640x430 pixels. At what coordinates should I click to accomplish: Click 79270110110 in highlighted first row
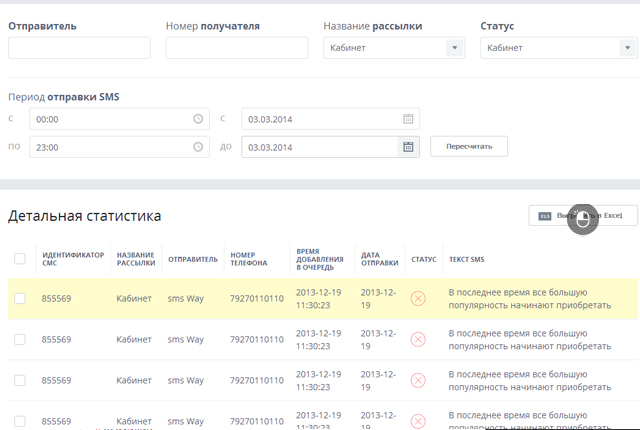coord(257,298)
